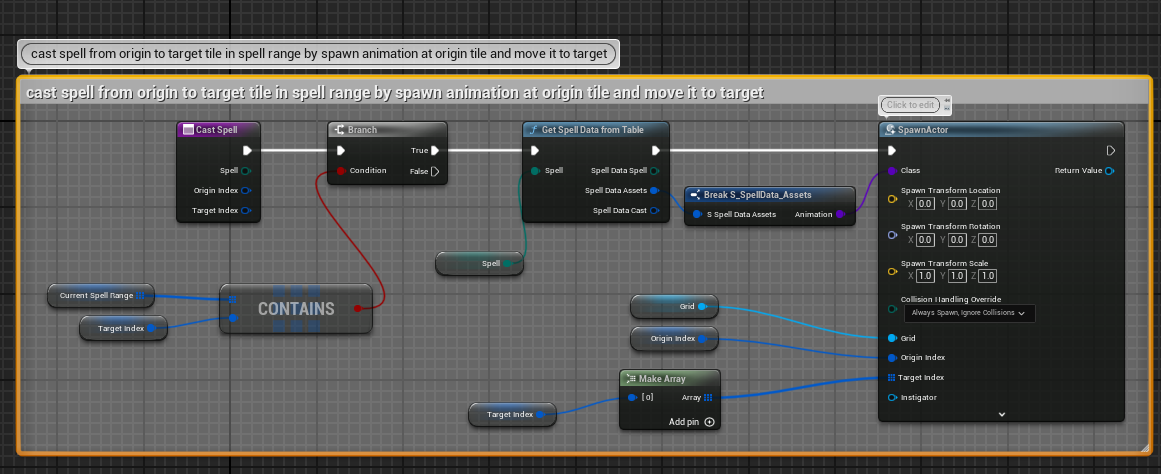Select the Spell variable getter node
The height and width of the screenshot is (474, 1161).
[480, 263]
